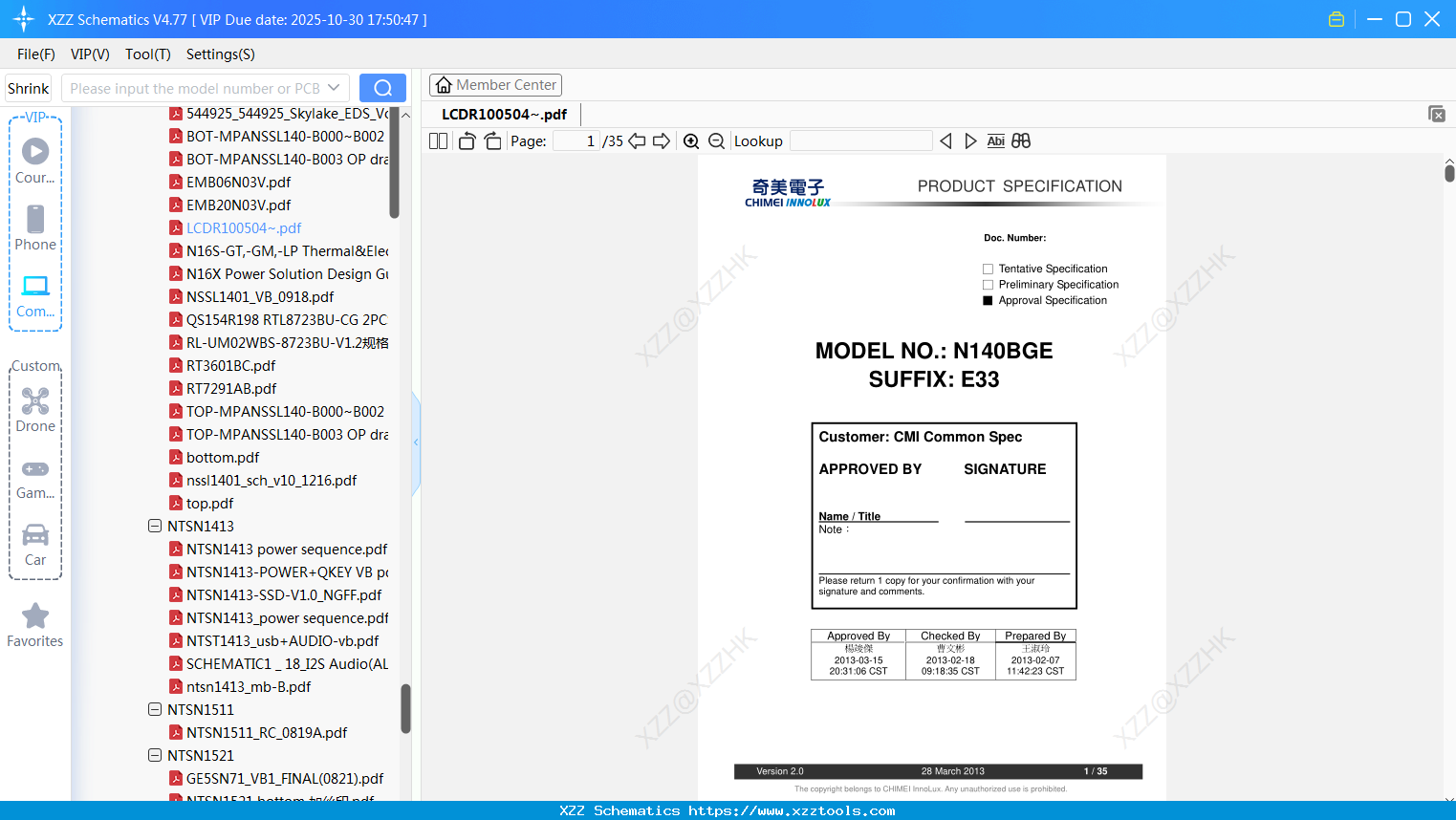This screenshot has height=820, width=1456.
Task: Toggle the two-page view icon
Action: [x=438, y=141]
